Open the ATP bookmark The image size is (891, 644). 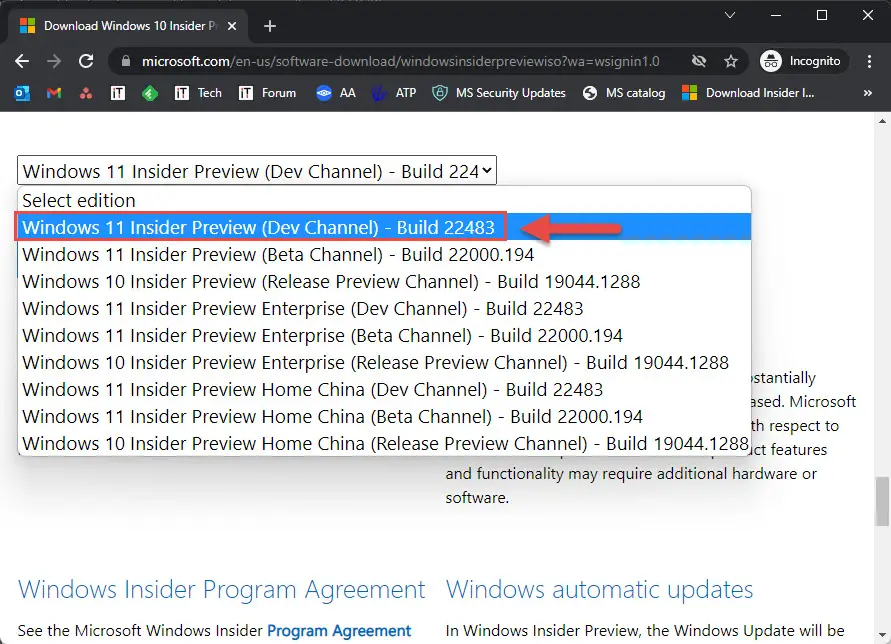coord(394,93)
